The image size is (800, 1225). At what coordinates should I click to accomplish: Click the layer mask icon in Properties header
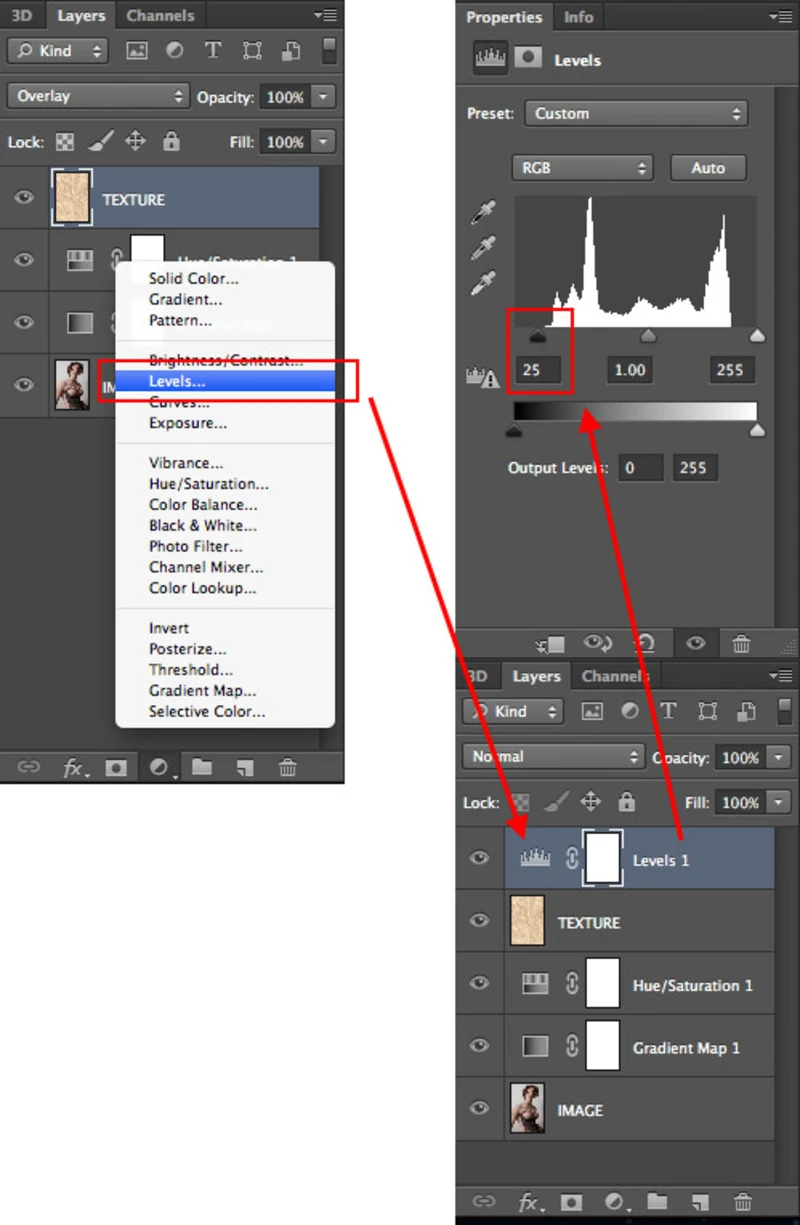528,59
